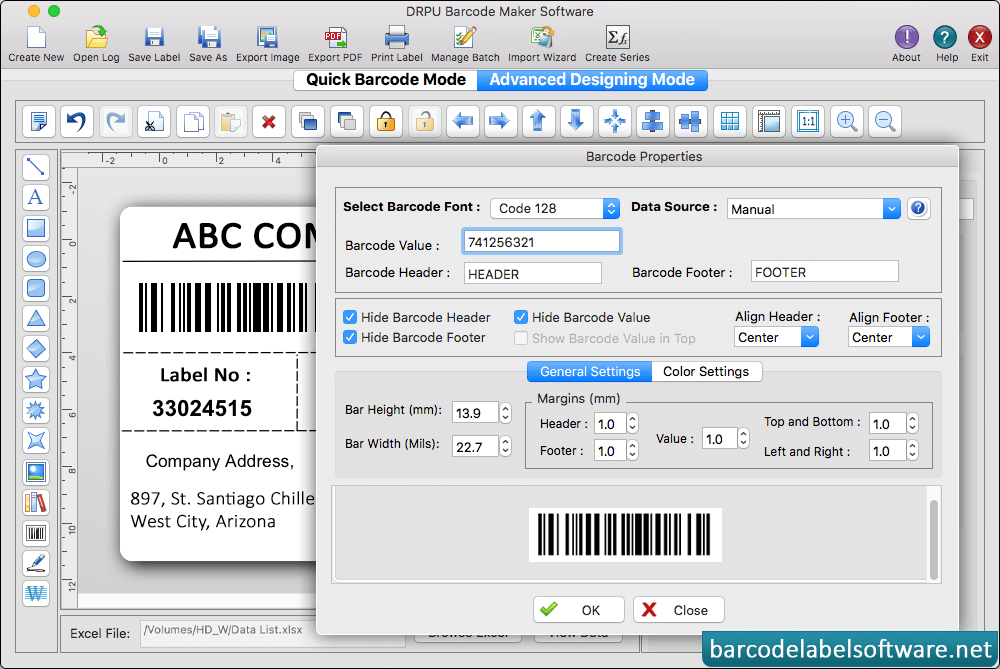Click the Close button
1000x669 pixels.
pyautogui.click(x=679, y=610)
